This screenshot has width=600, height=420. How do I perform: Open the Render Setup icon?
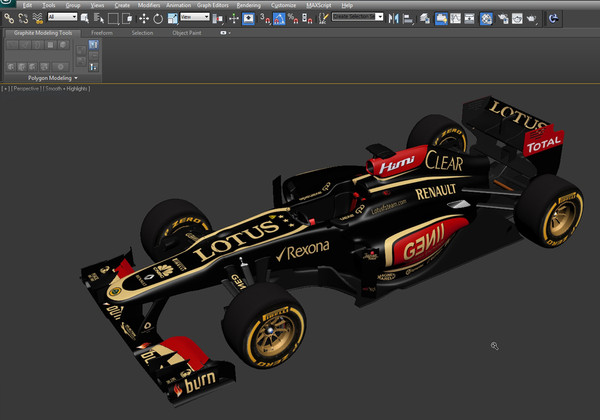pos(503,18)
